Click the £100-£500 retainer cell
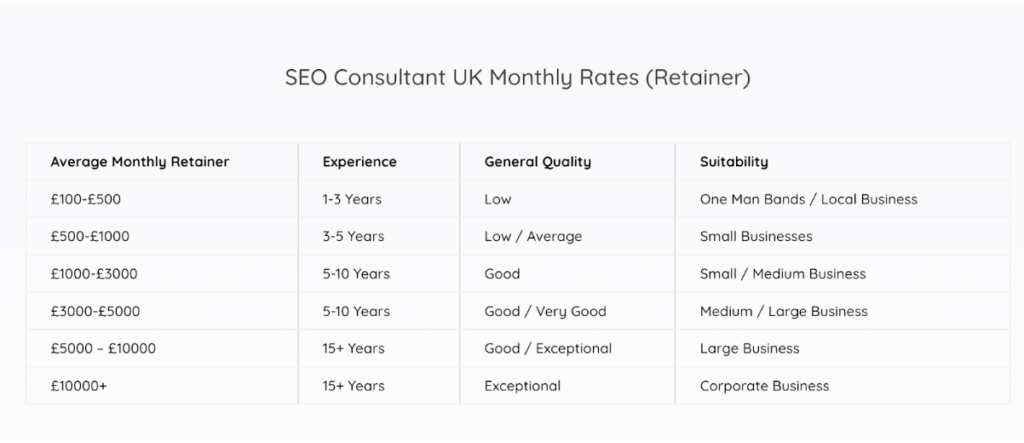Screen dimensions: 1024x443 point(86,199)
